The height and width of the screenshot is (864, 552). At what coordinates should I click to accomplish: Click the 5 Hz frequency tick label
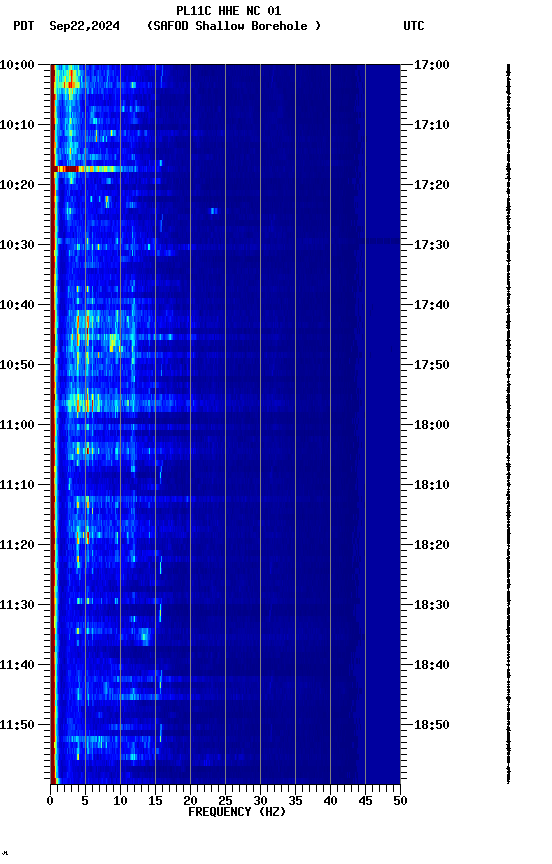(x=85, y=801)
